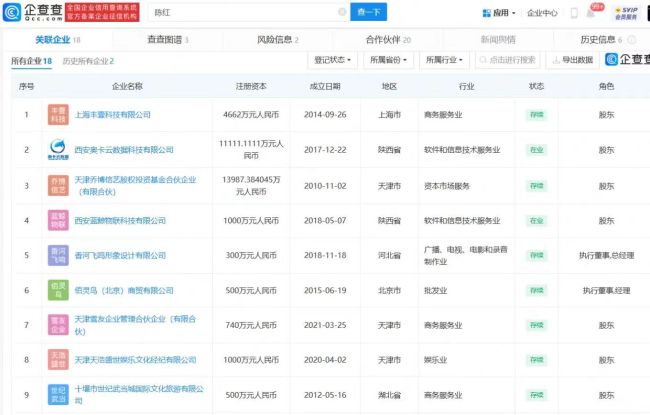Click the 西安蓝鲸物联 company logo icon
The width and height of the screenshot is (650, 415).
coord(58,221)
